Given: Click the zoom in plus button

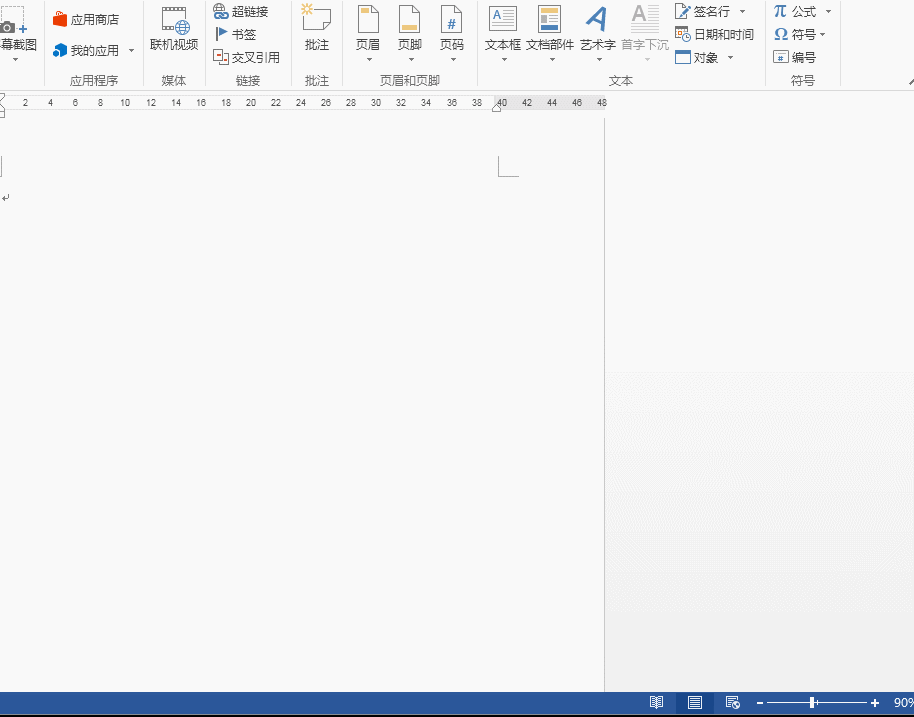Looking at the screenshot, I should coord(875,703).
